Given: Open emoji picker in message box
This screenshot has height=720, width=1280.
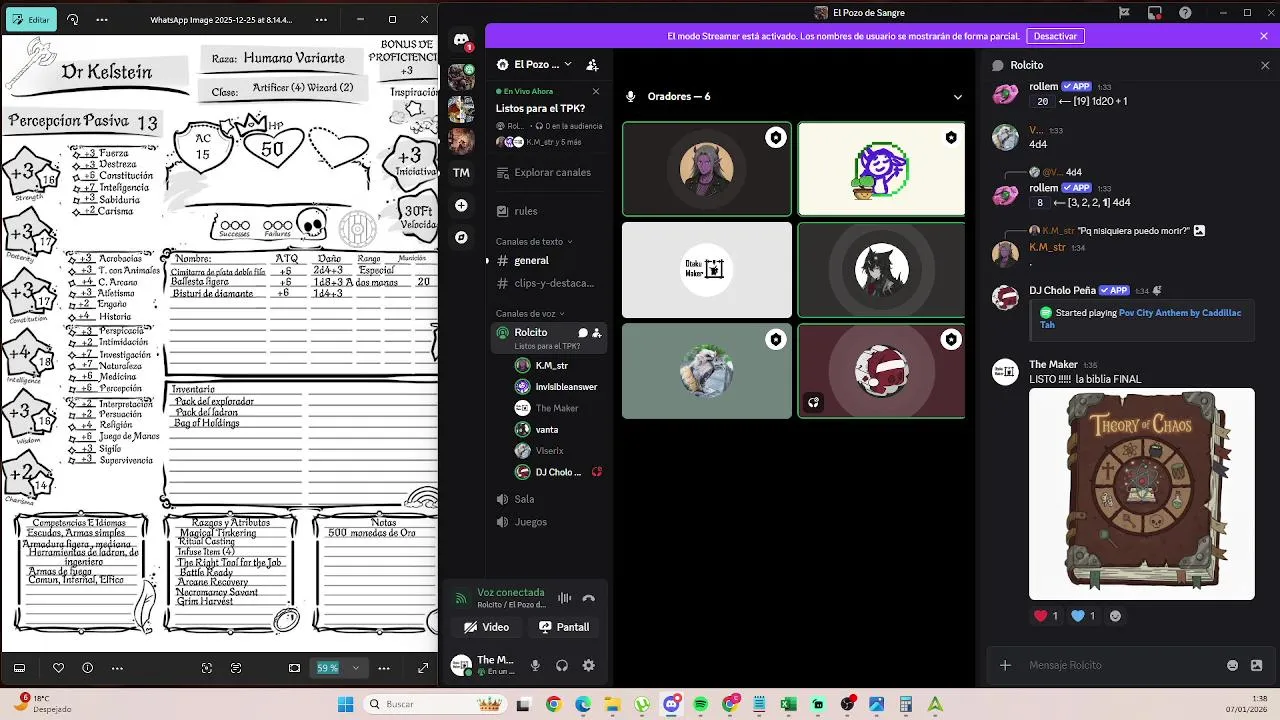Looking at the screenshot, I should coord(1232,665).
